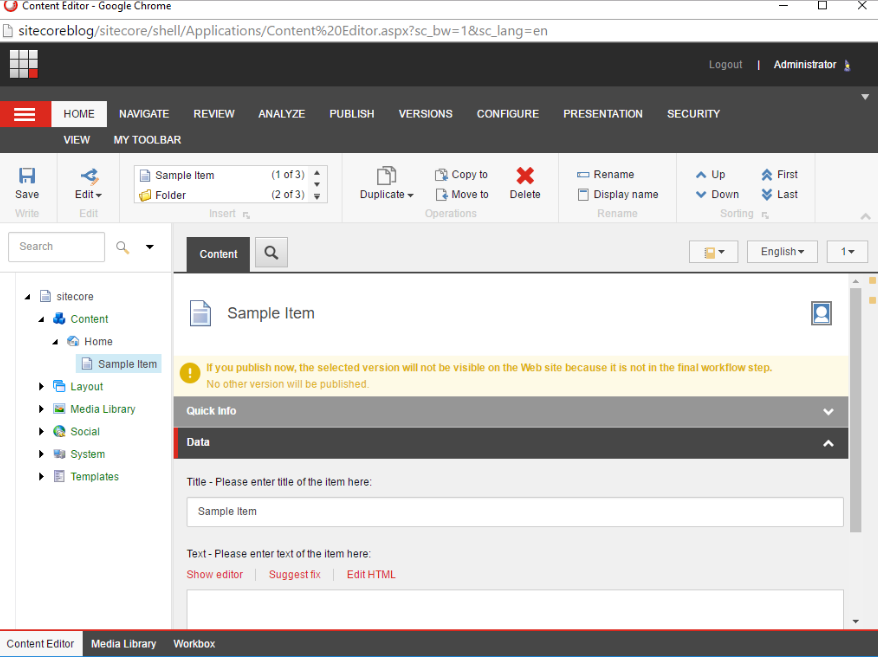The width and height of the screenshot is (878, 658).
Task: Open the Sitecore launchpad grid icon
Action: coord(24,64)
